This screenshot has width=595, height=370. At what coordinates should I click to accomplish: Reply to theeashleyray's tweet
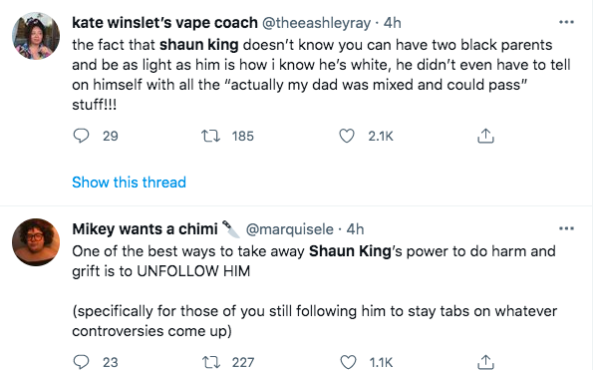click(81, 136)
